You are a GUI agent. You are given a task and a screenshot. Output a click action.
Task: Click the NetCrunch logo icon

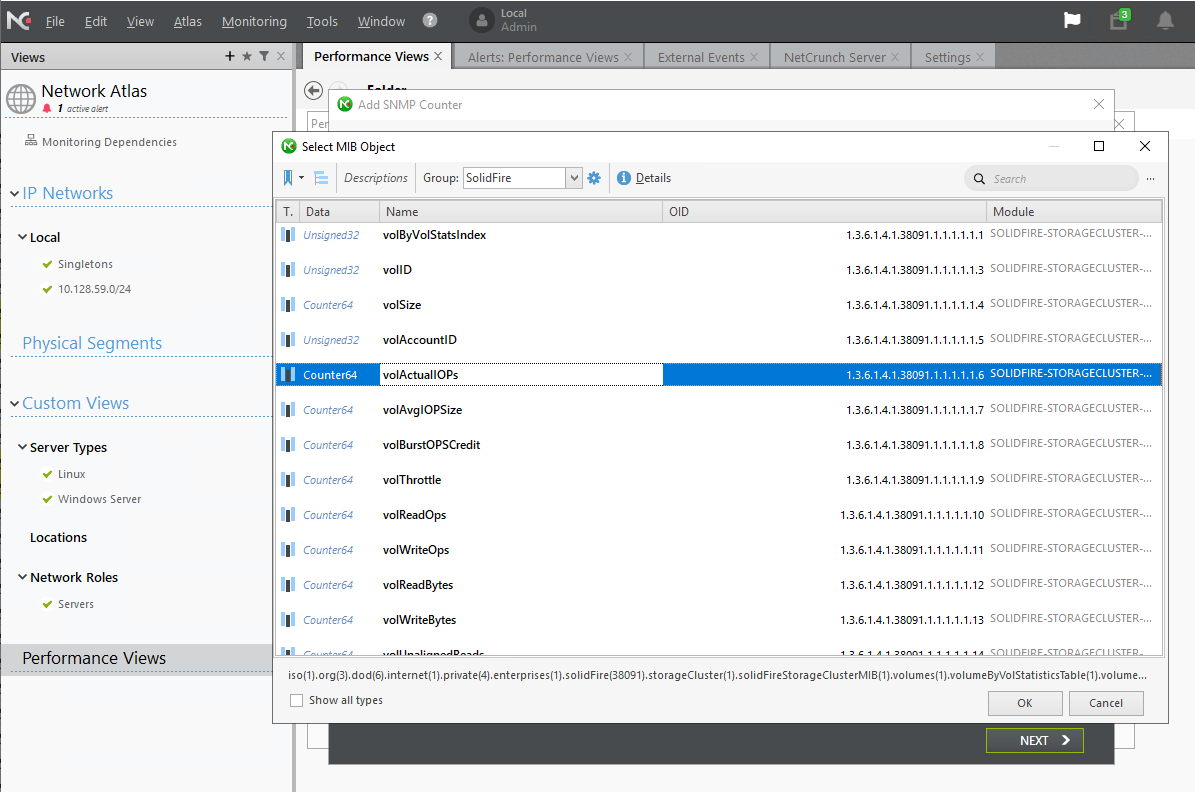tap(18, 21)
